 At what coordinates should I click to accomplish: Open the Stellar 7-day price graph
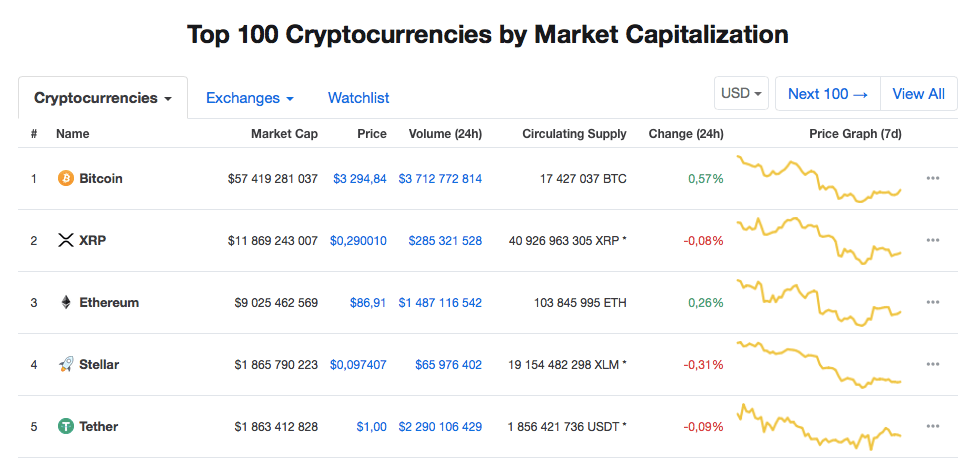[819, 364]
